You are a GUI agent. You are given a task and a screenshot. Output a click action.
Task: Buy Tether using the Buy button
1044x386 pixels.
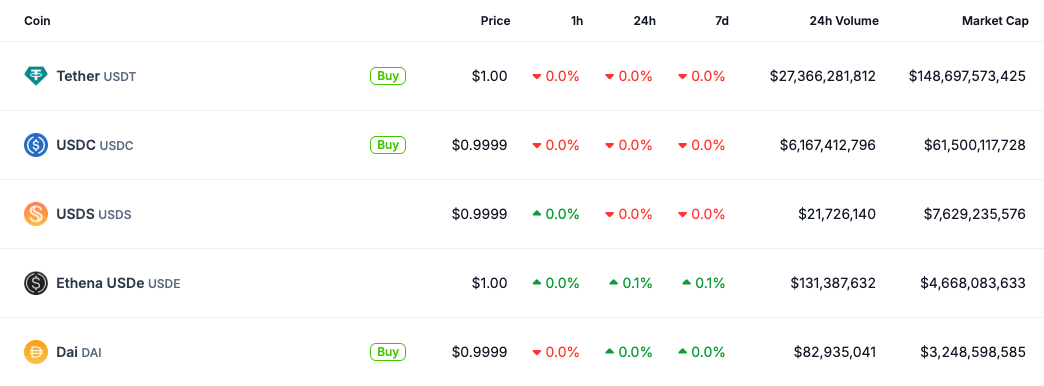coord(388,76)
